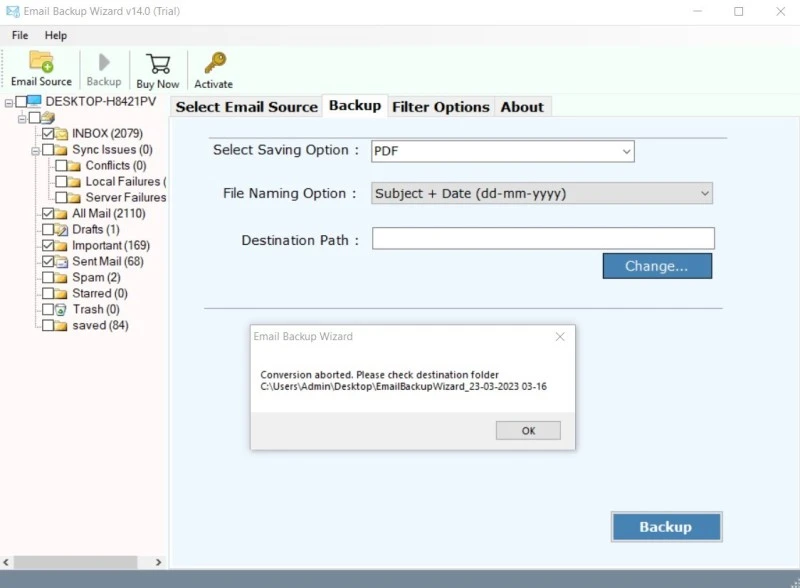Switch to Select Email Source tab
The width and height of the screenshot is (800, 588).
(246, 107)
